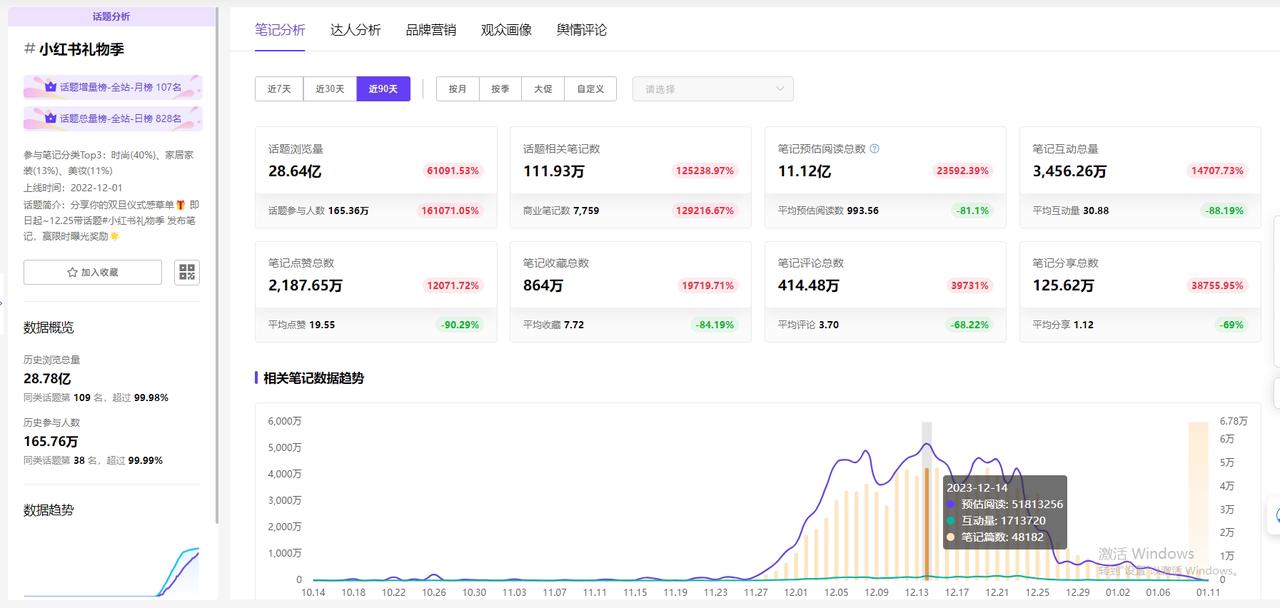
Task: Click the beige 笔记篇数 tooltip dot
Action: [951, 537]
